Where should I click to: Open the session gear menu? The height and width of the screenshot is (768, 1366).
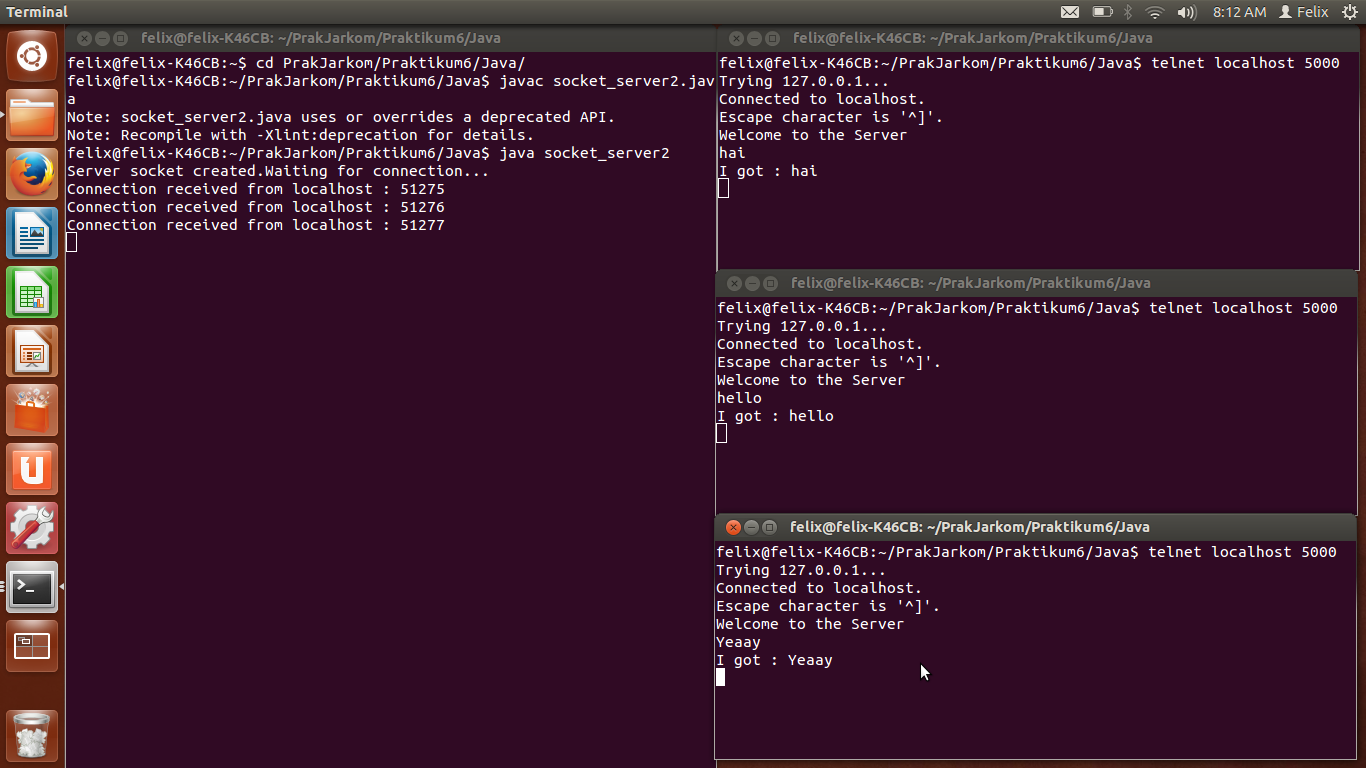coord(1352,12)
